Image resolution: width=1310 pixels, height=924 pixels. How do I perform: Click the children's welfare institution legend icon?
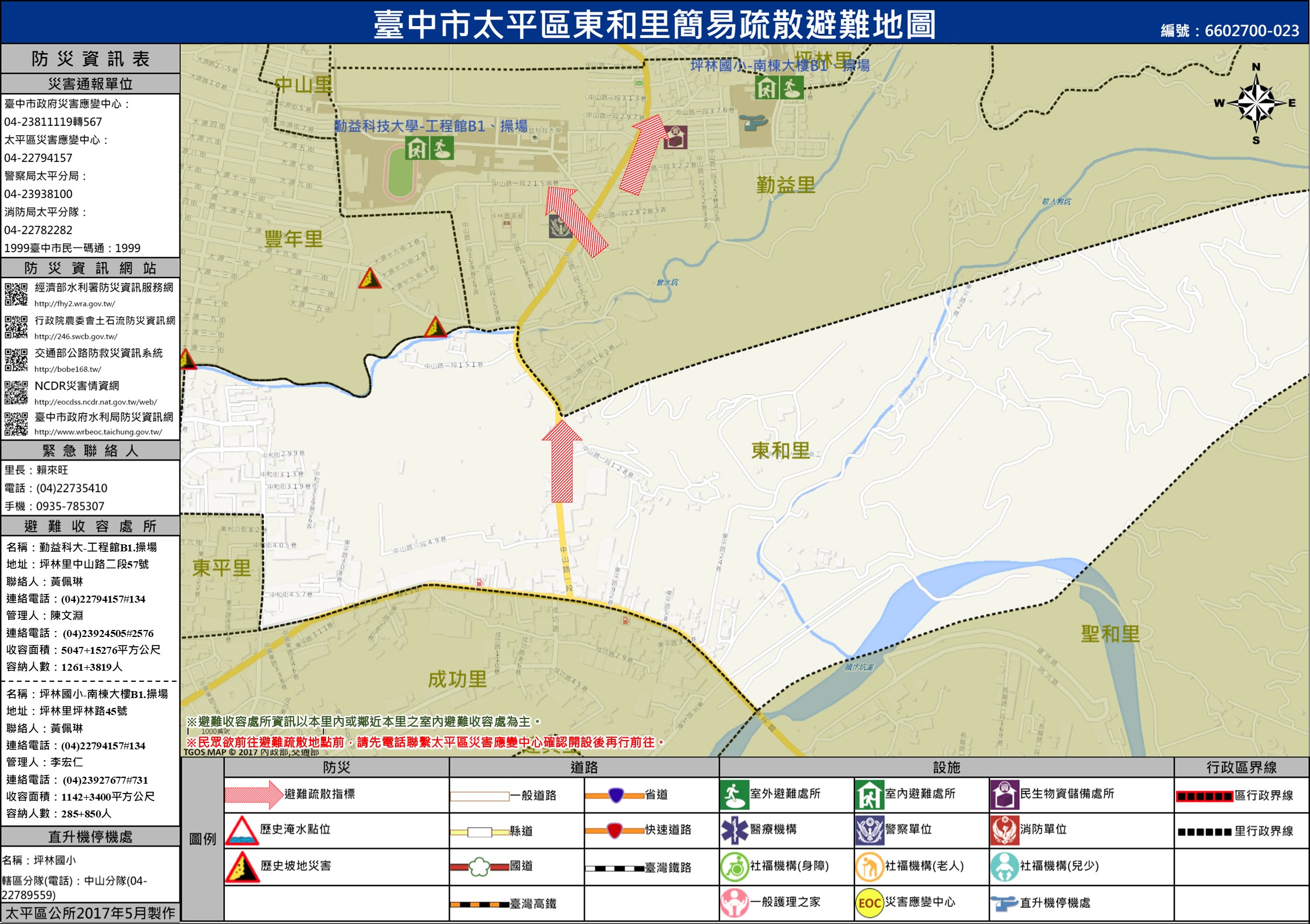click(1004, 866)
